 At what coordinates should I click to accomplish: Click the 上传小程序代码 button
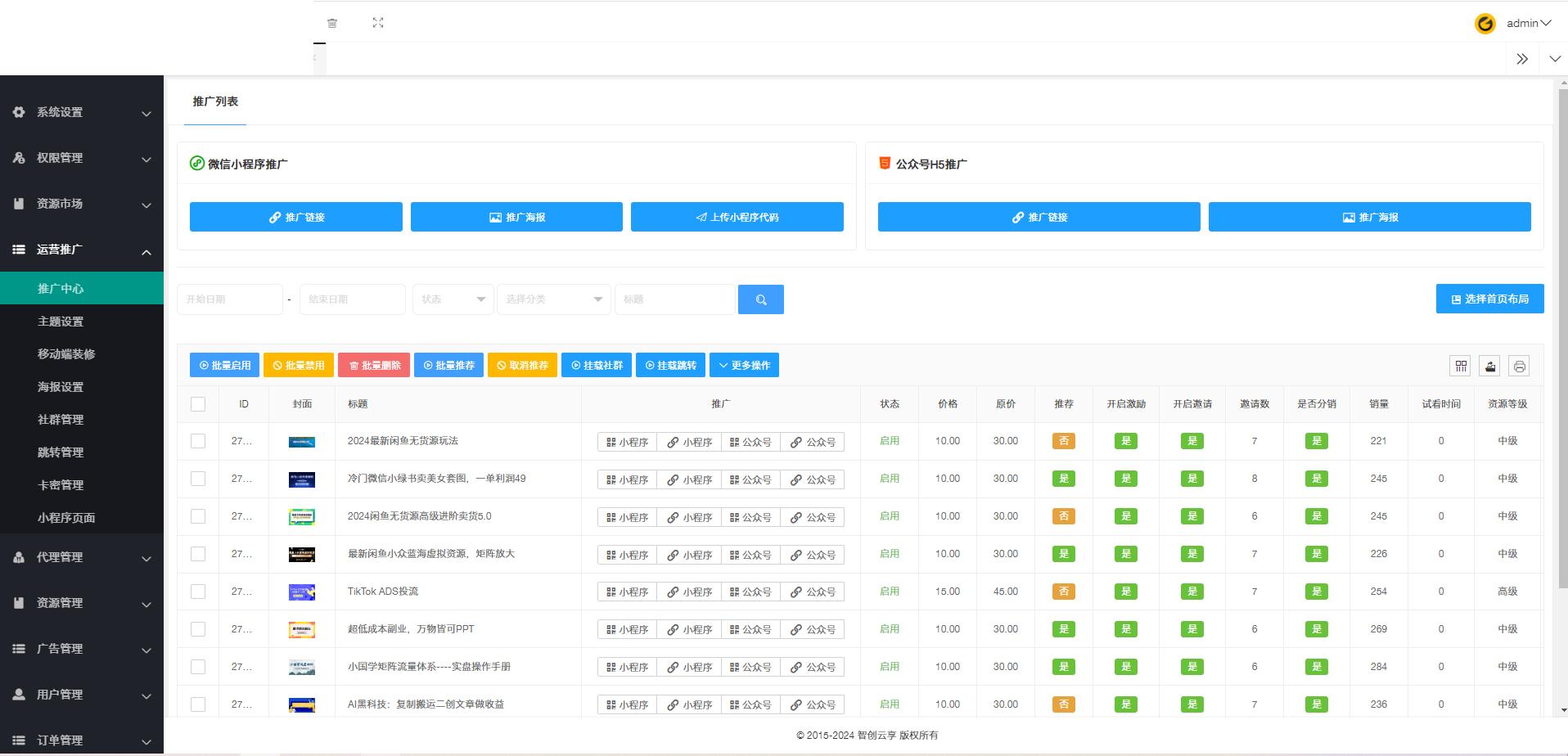tap(737, 217)
